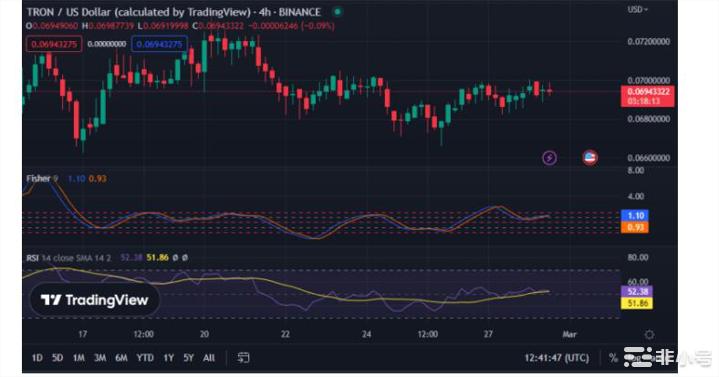Click the purple RSI value 52.38 label
This screenshot has width=719, height=377.
point(637,291)
